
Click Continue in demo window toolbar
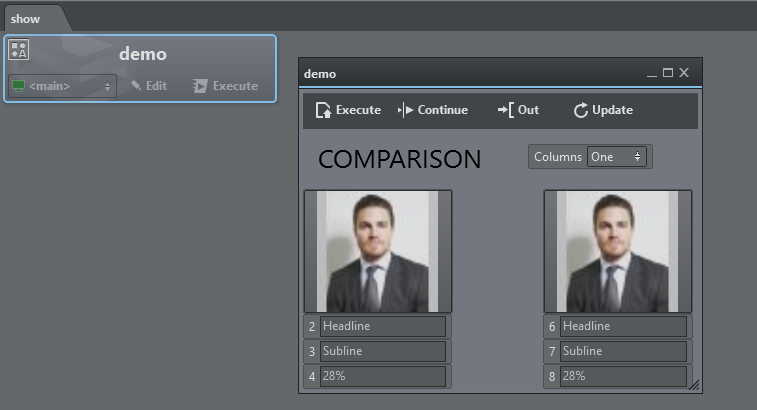433,110
